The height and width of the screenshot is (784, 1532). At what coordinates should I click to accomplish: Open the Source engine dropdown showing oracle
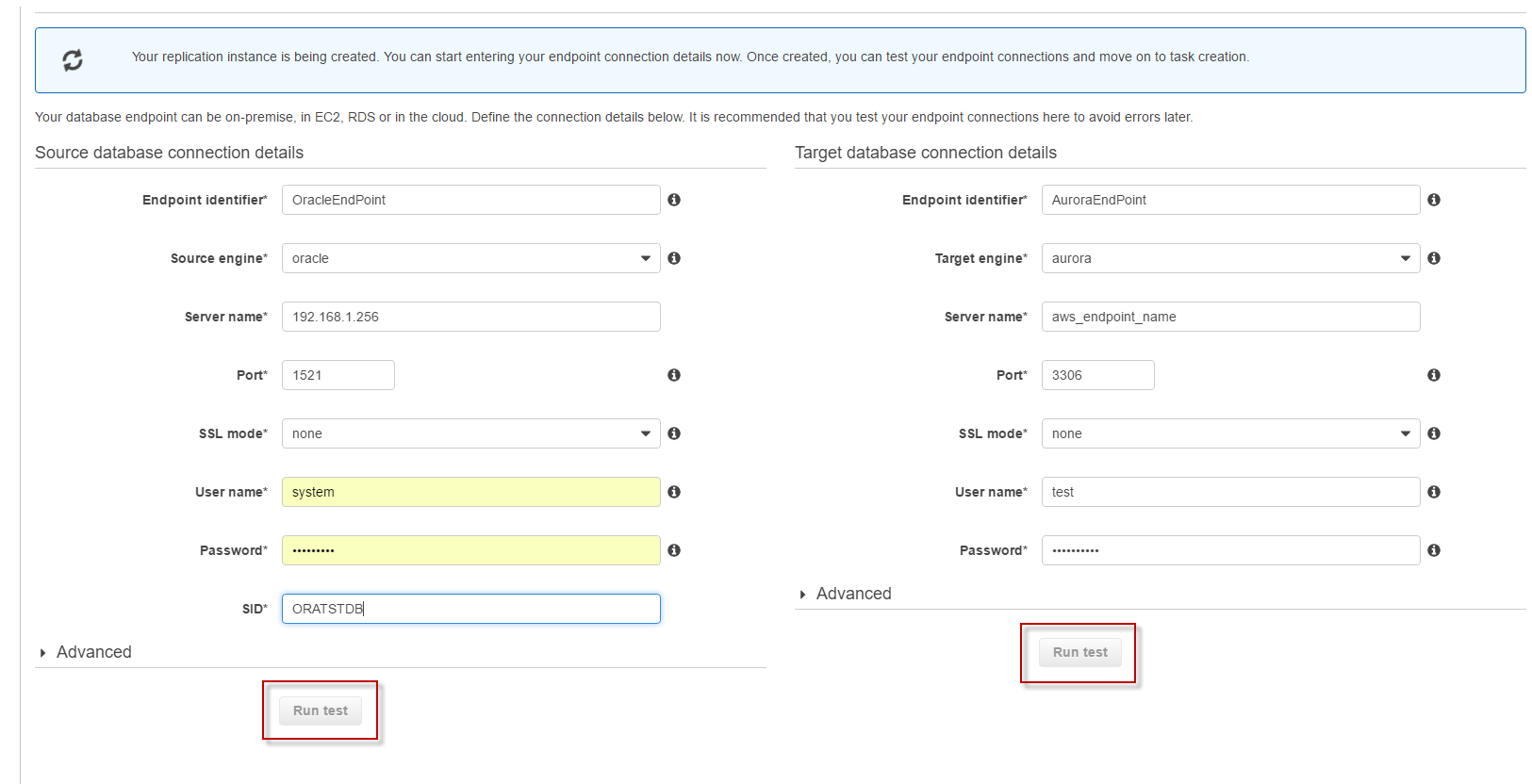[471, 258]
